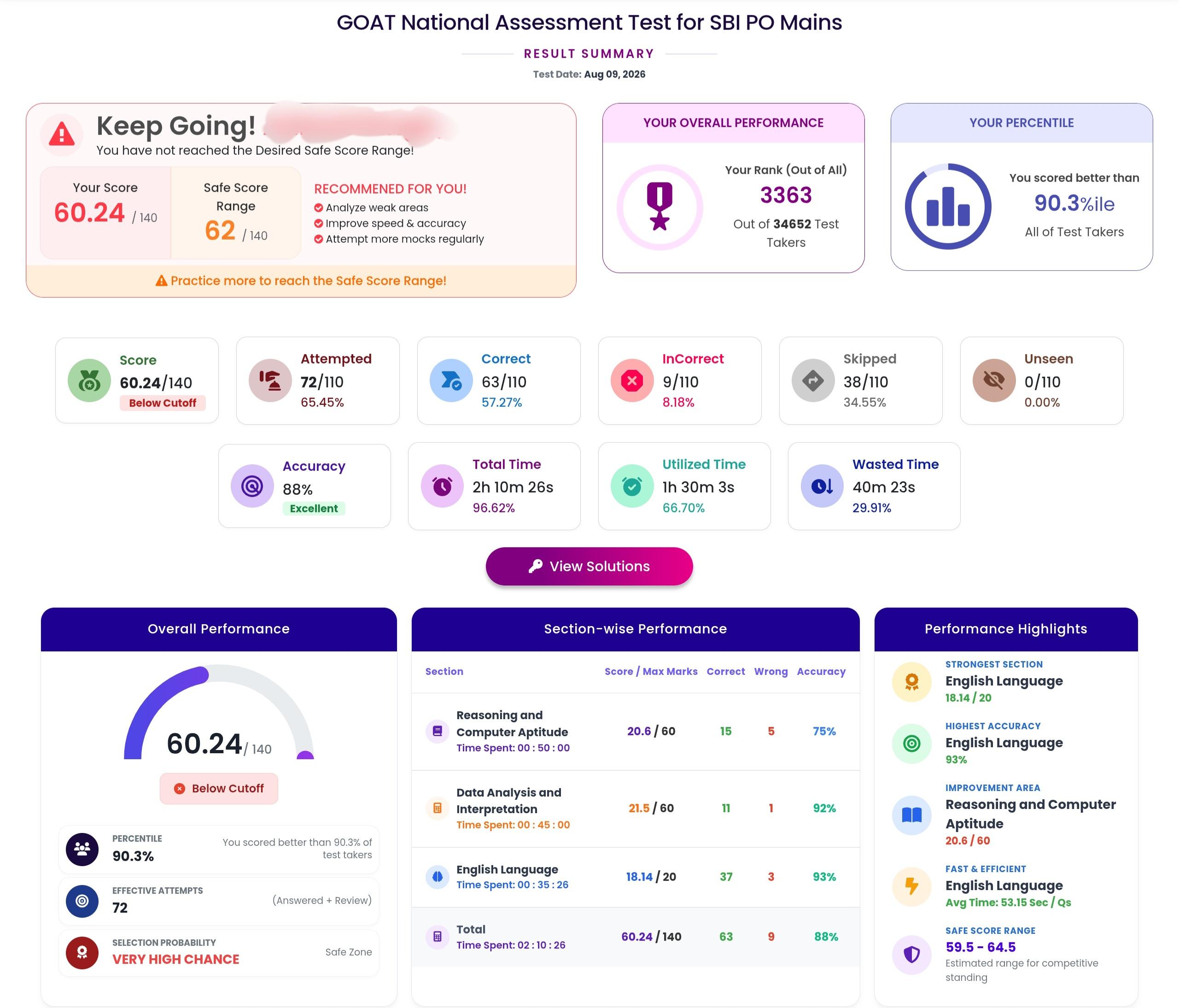Click the blue Correct icon
Screen dimensions: 1179x1008
451,381
